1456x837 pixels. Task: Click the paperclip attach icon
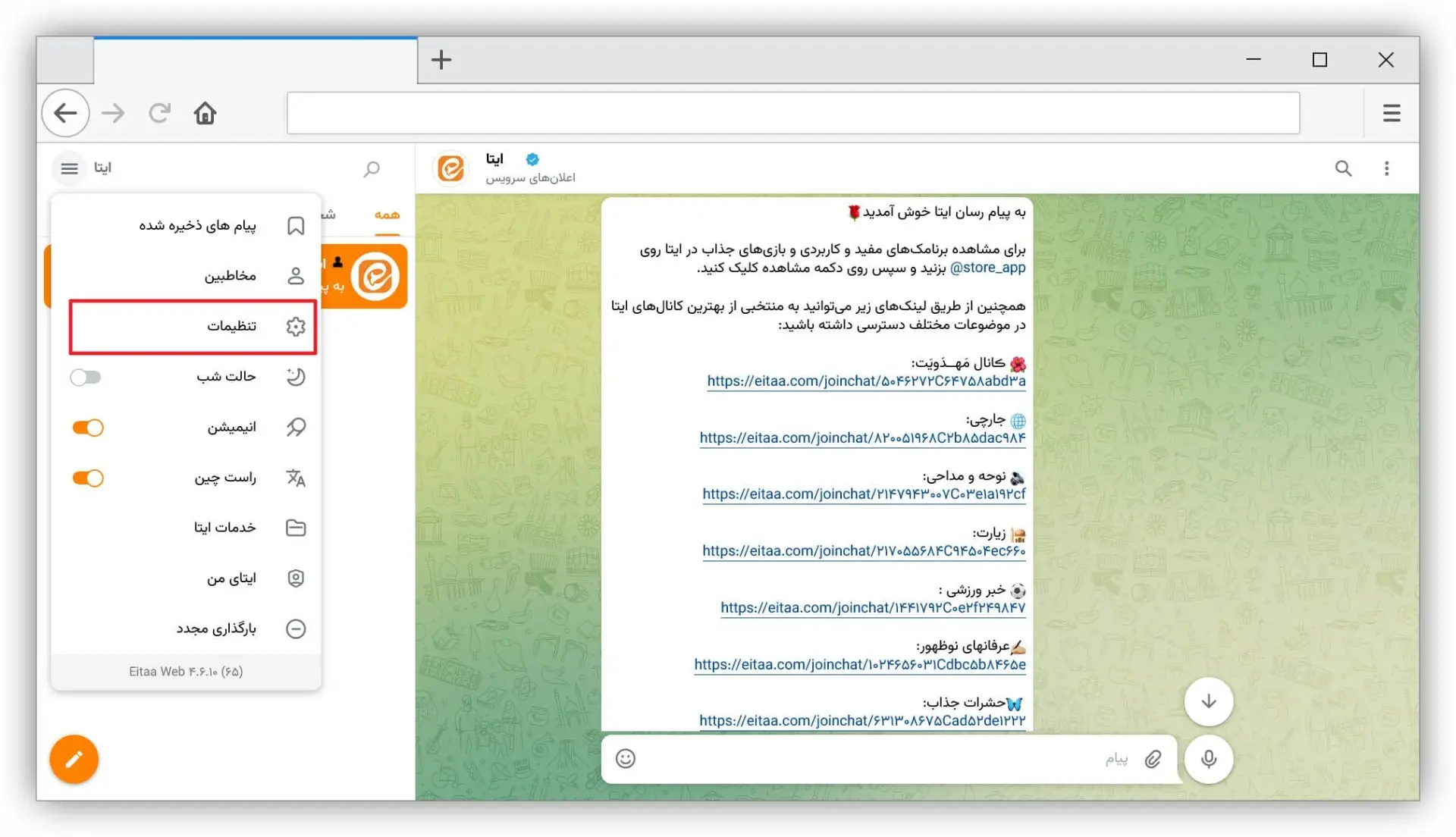click(1153, 759)
